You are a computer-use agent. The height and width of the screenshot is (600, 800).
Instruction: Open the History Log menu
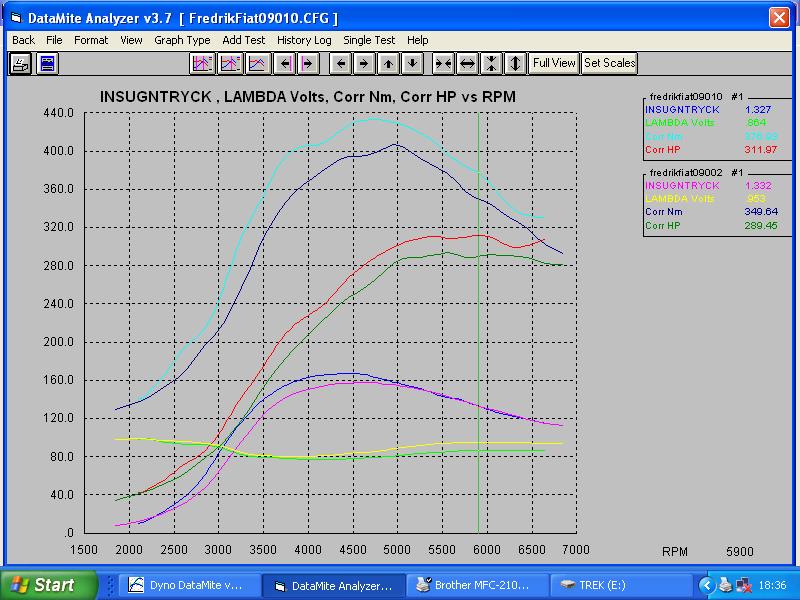pyautogui.click(x=304, y=40)
